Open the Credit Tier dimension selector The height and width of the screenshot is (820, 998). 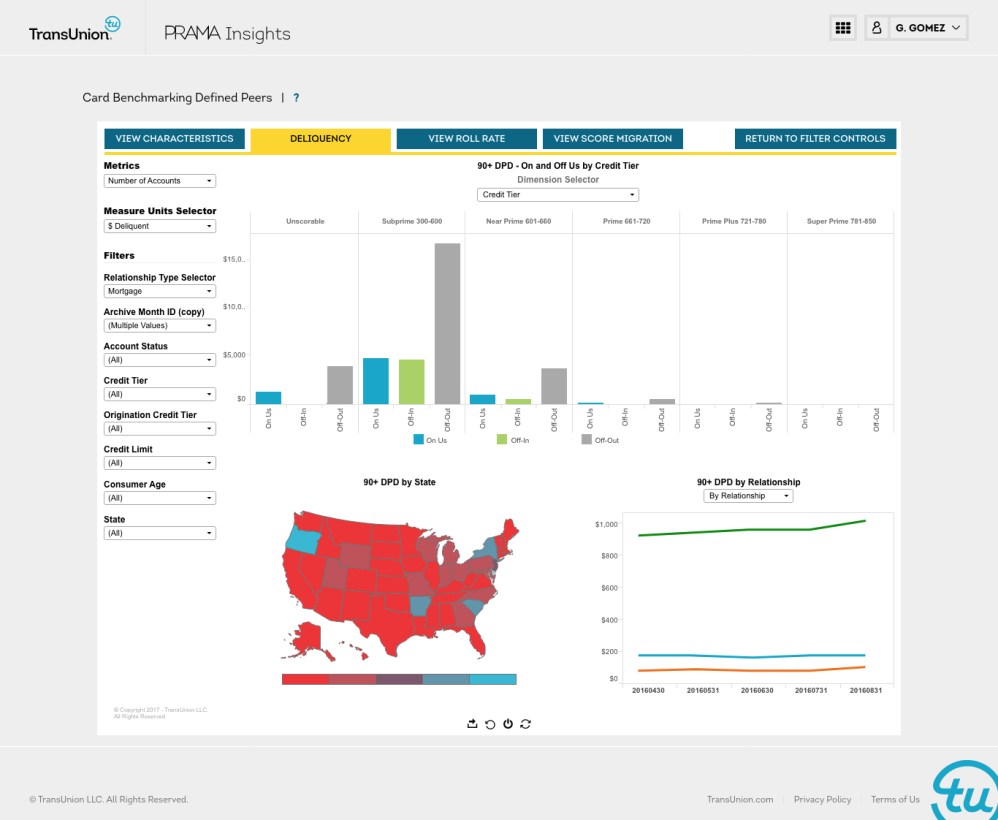click(557, 195)
